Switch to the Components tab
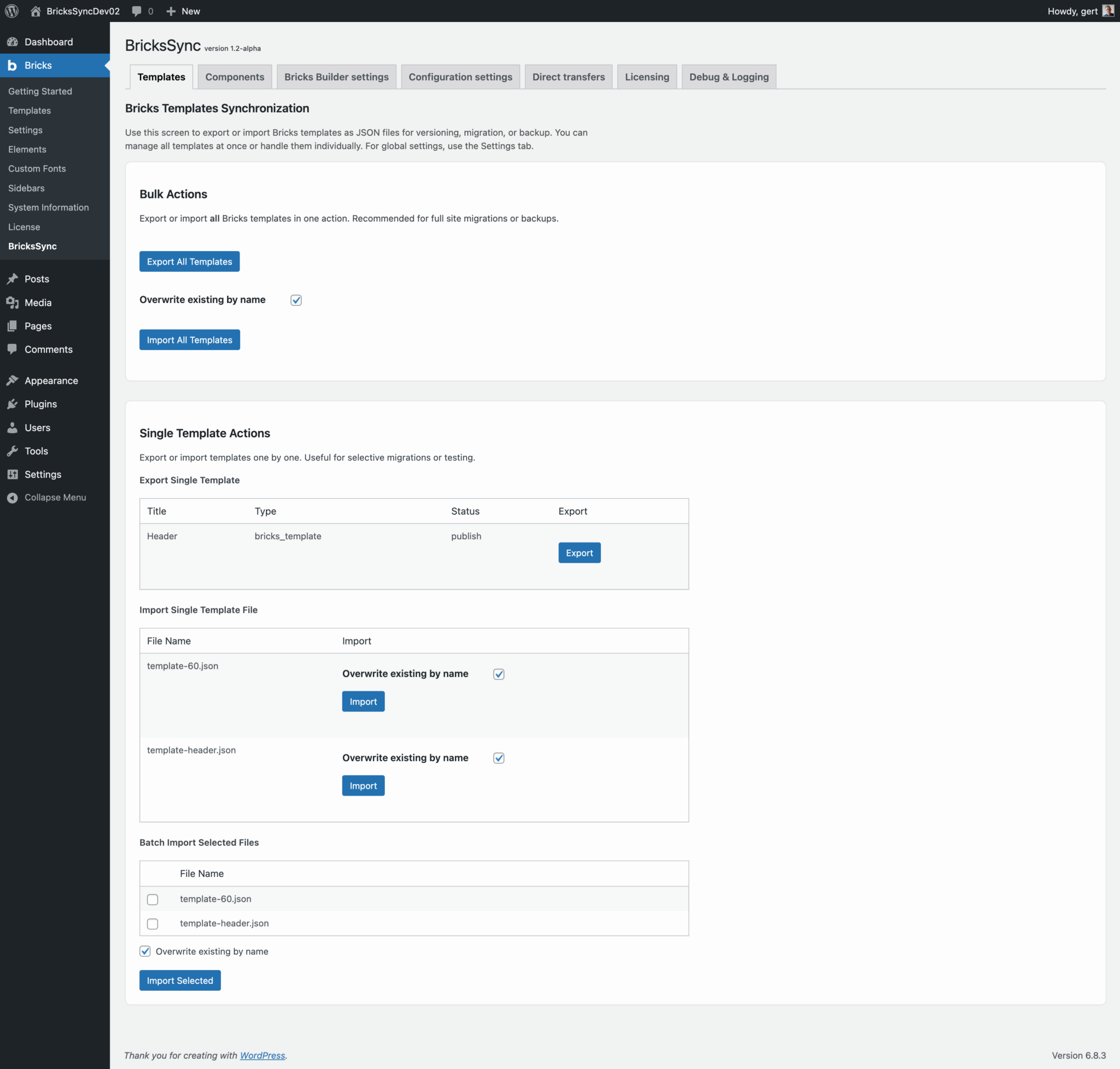The height and width of the screenshot is (1069, 1120). (x=234, y=77)
